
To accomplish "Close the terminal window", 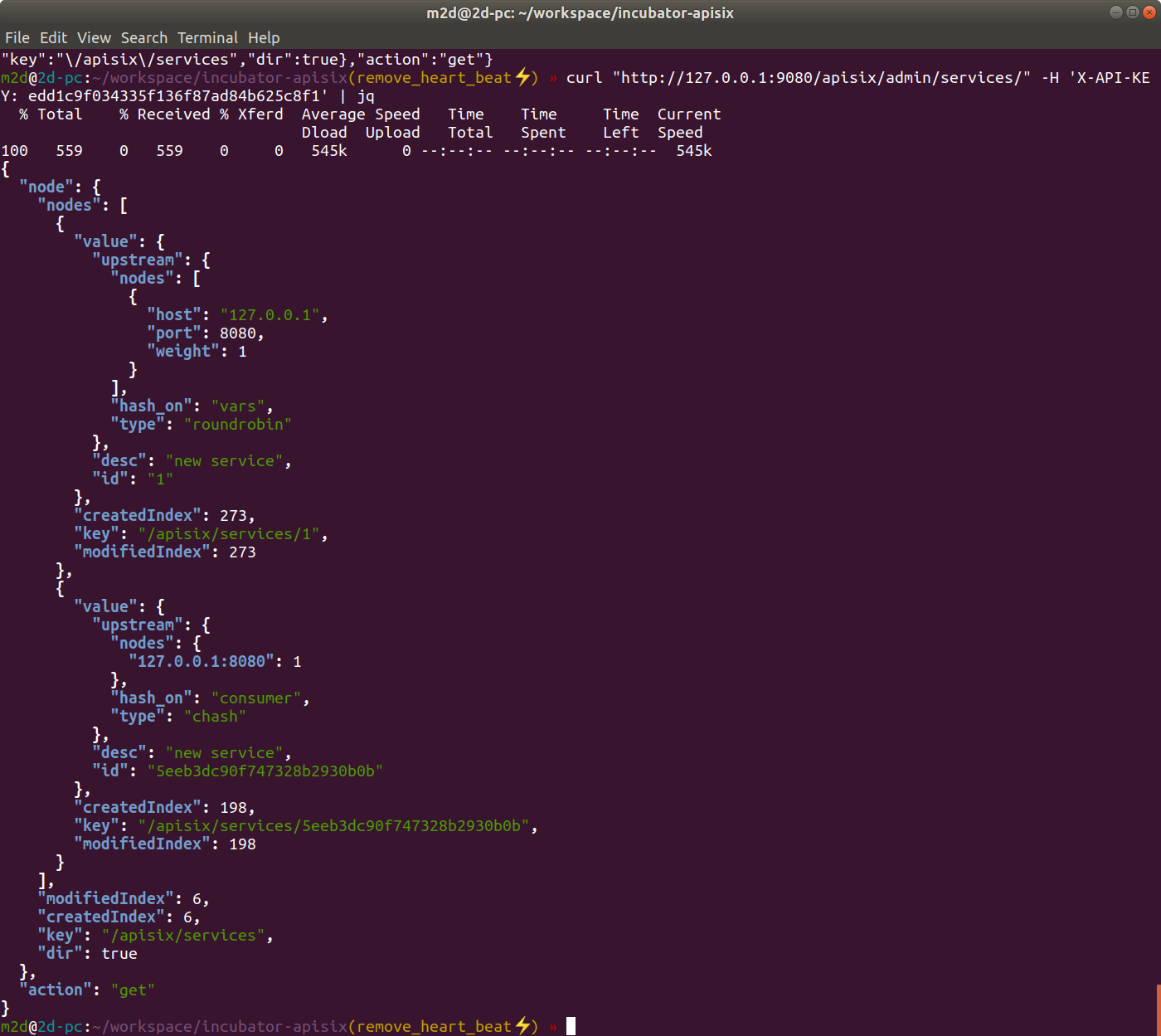I will click(x=1149, y=12).
